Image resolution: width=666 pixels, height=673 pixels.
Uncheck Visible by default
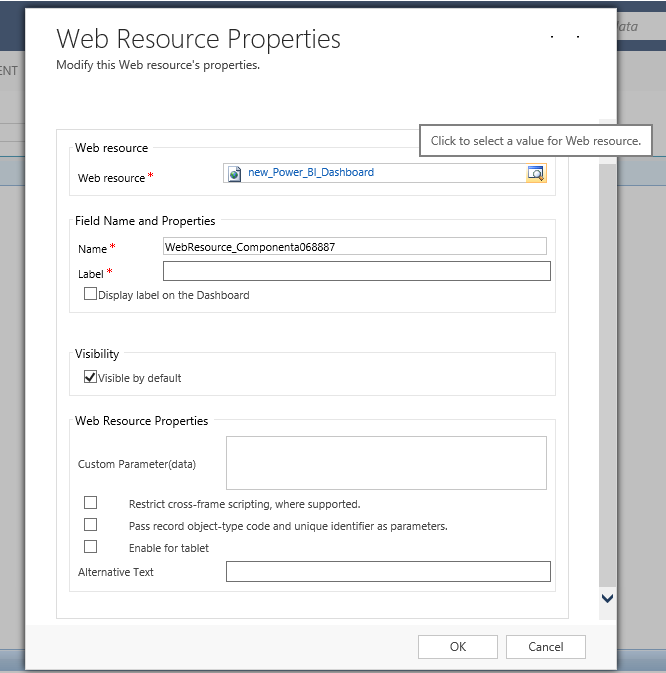coord(91,377)
